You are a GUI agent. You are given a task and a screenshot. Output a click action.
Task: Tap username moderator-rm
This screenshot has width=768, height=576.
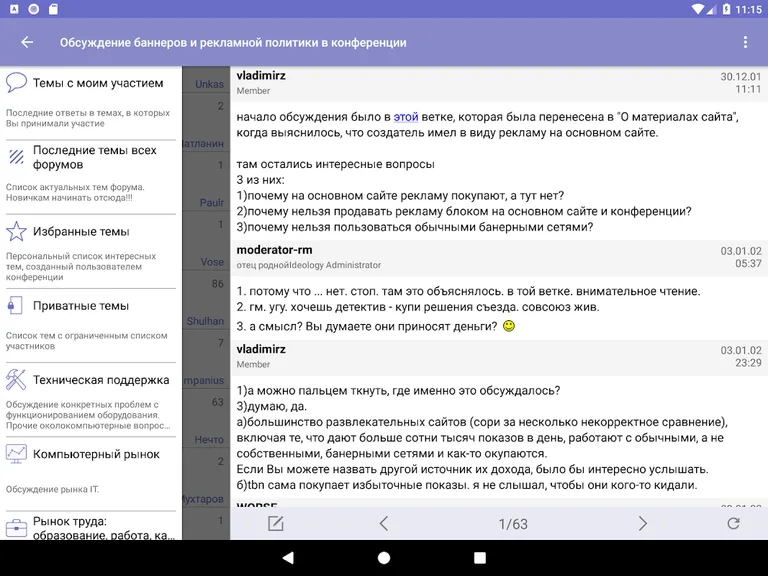(x=274, y=250)
